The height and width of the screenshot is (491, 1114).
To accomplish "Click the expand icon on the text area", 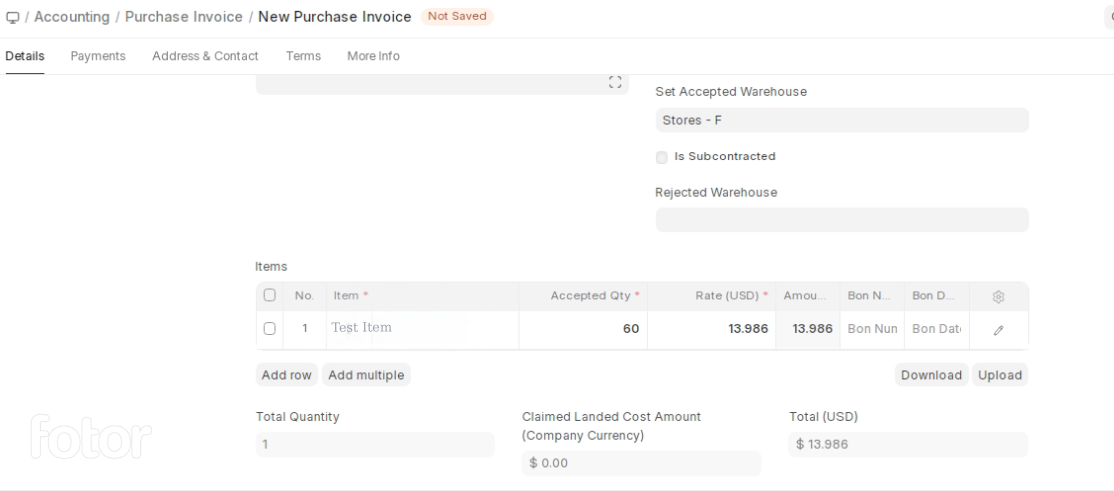I will tap(615, 82).
